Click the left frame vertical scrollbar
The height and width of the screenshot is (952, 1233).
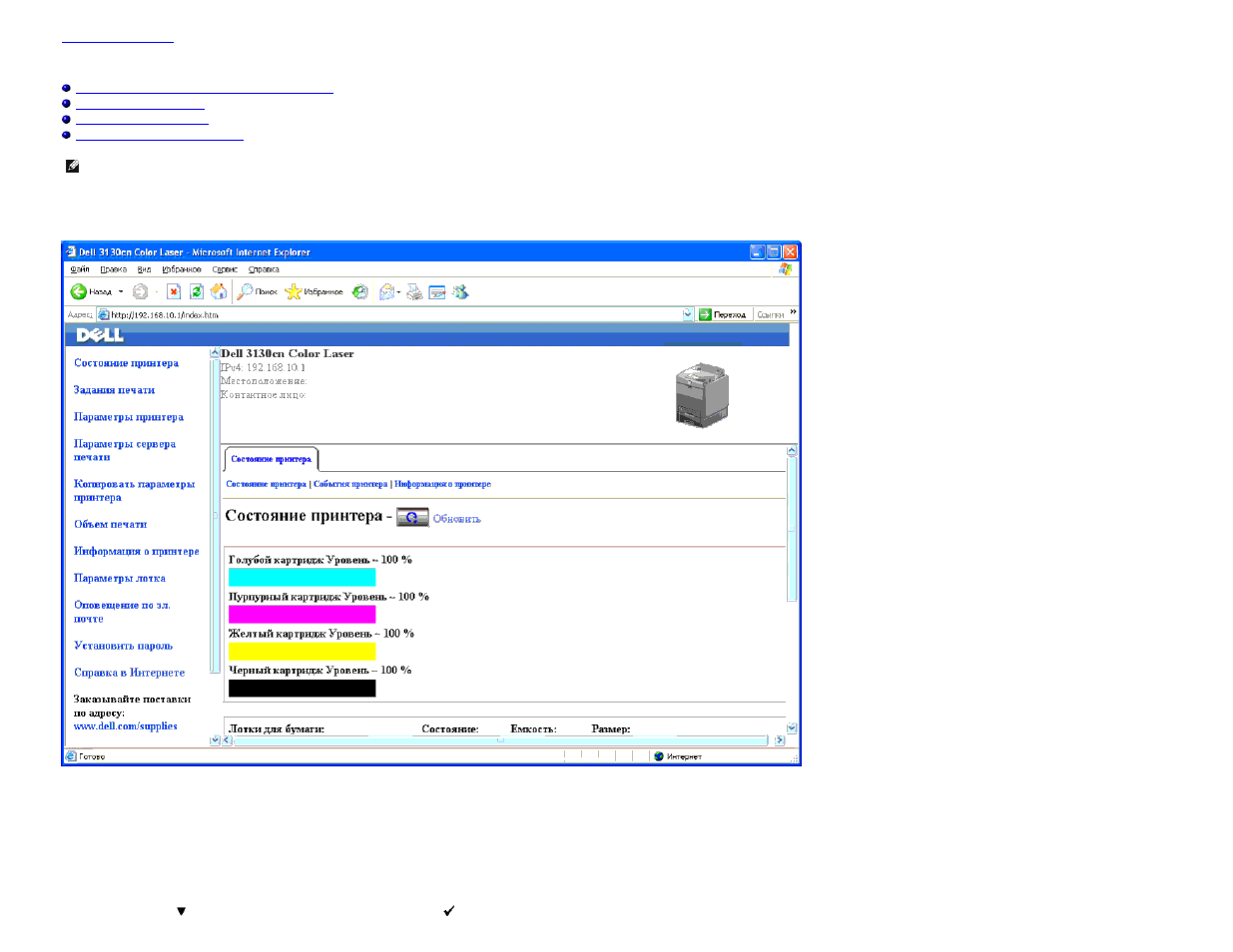click(x=215, y=544)
